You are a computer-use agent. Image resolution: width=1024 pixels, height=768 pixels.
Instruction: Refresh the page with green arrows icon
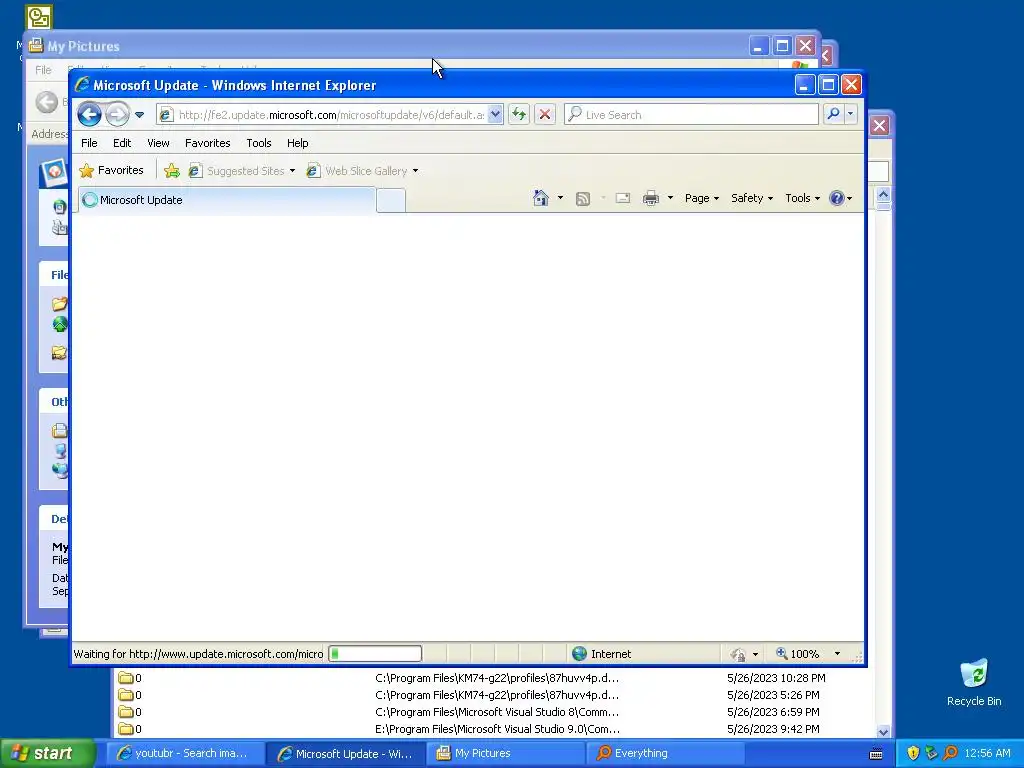tap(519, 115)
